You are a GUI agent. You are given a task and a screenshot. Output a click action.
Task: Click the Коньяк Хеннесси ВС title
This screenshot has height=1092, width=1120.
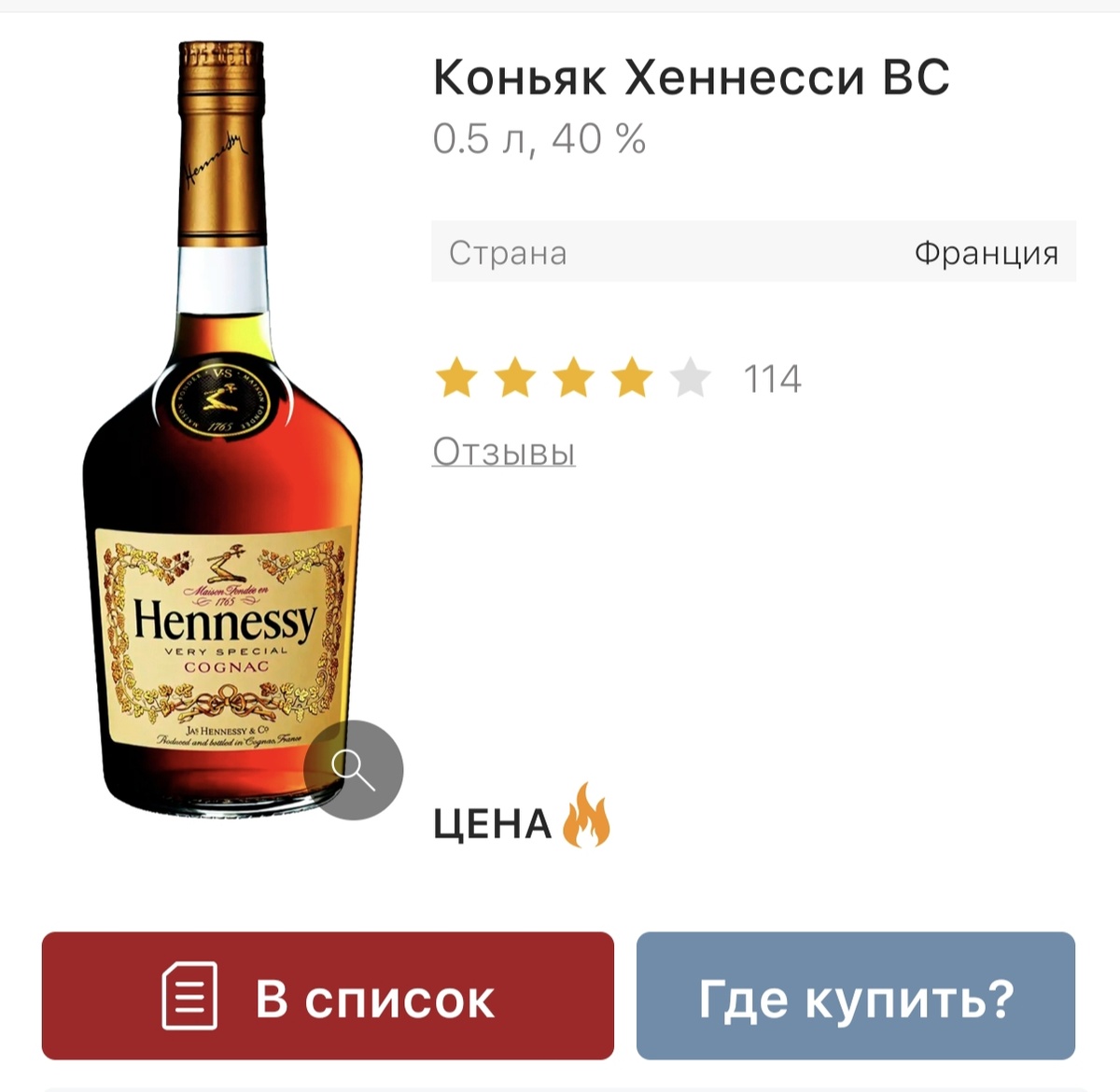pos(692,77)
